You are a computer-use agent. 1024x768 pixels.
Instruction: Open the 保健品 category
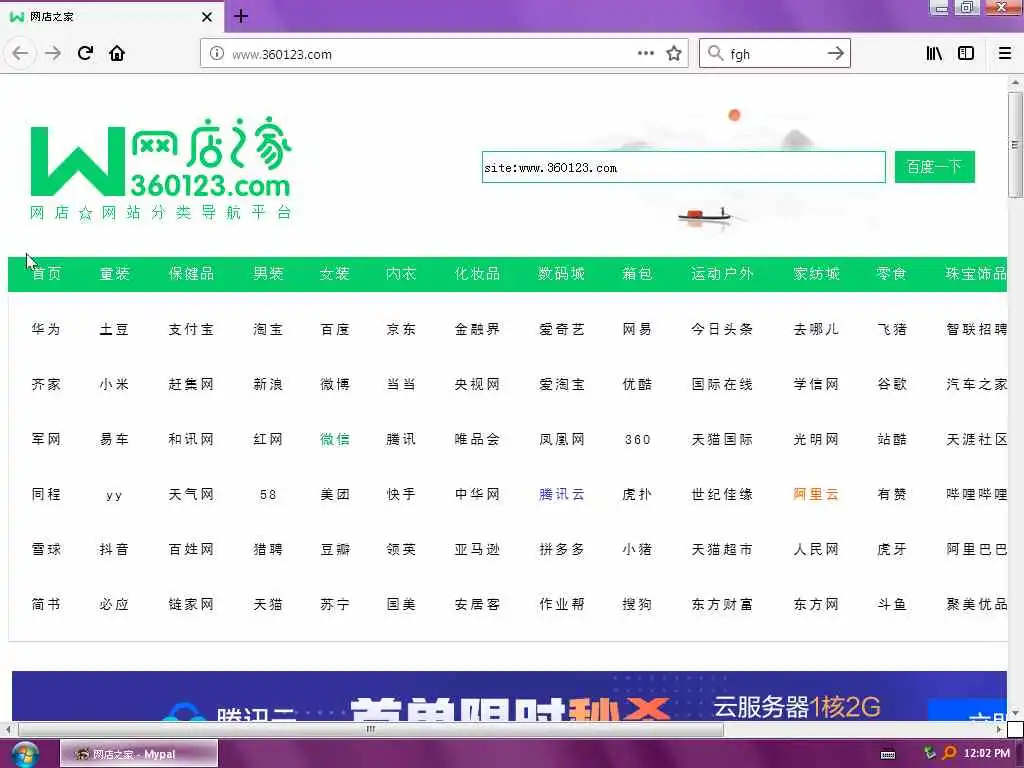[191, 274]
